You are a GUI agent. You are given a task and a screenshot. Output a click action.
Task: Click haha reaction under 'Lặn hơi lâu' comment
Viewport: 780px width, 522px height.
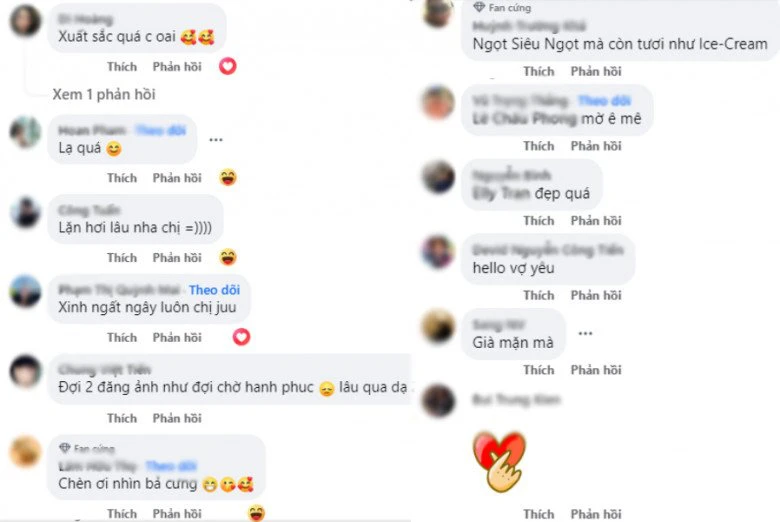pos(228,257)
